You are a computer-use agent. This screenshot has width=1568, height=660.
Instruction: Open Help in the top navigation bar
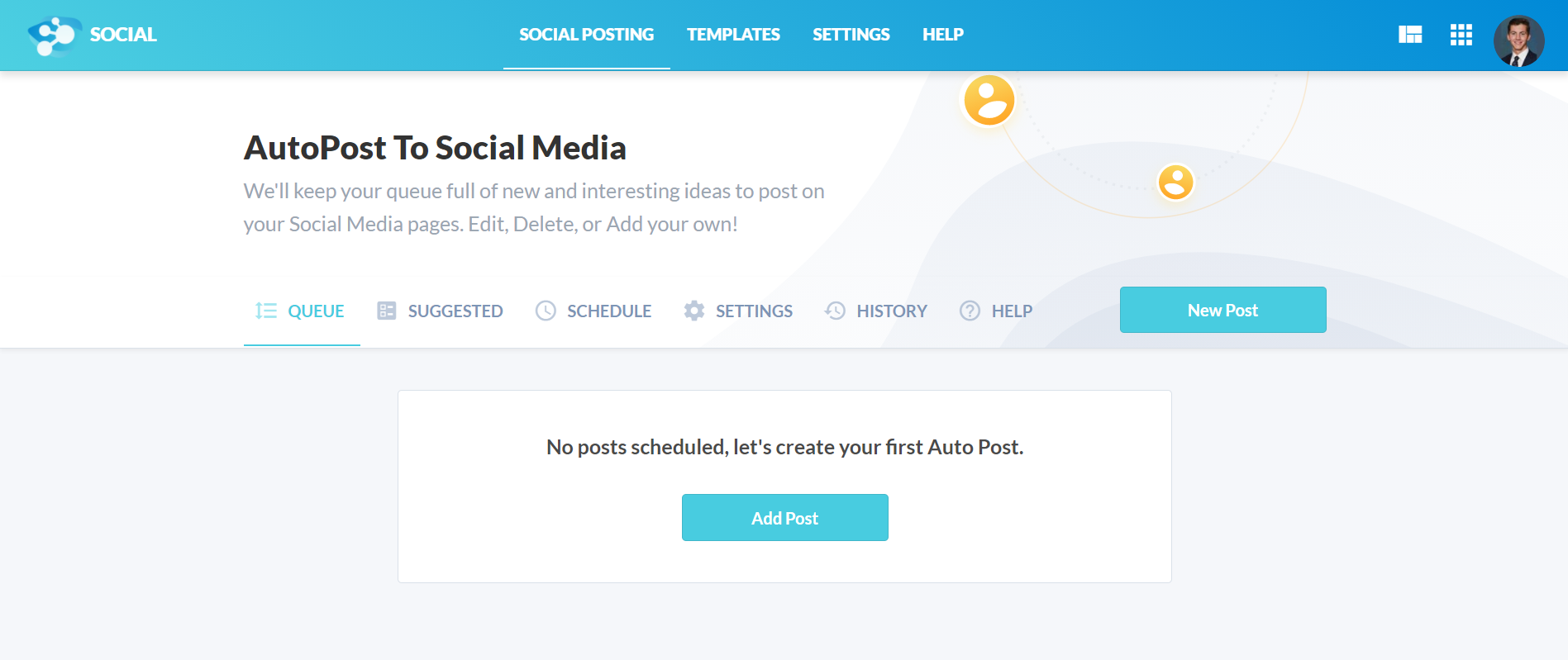[943, 35]
